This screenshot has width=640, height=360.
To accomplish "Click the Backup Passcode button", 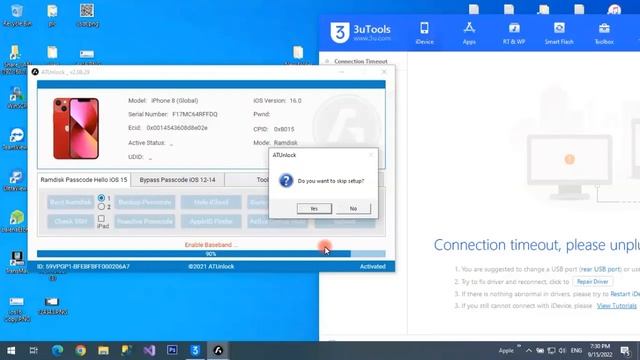I will click(x=144, y=202).
